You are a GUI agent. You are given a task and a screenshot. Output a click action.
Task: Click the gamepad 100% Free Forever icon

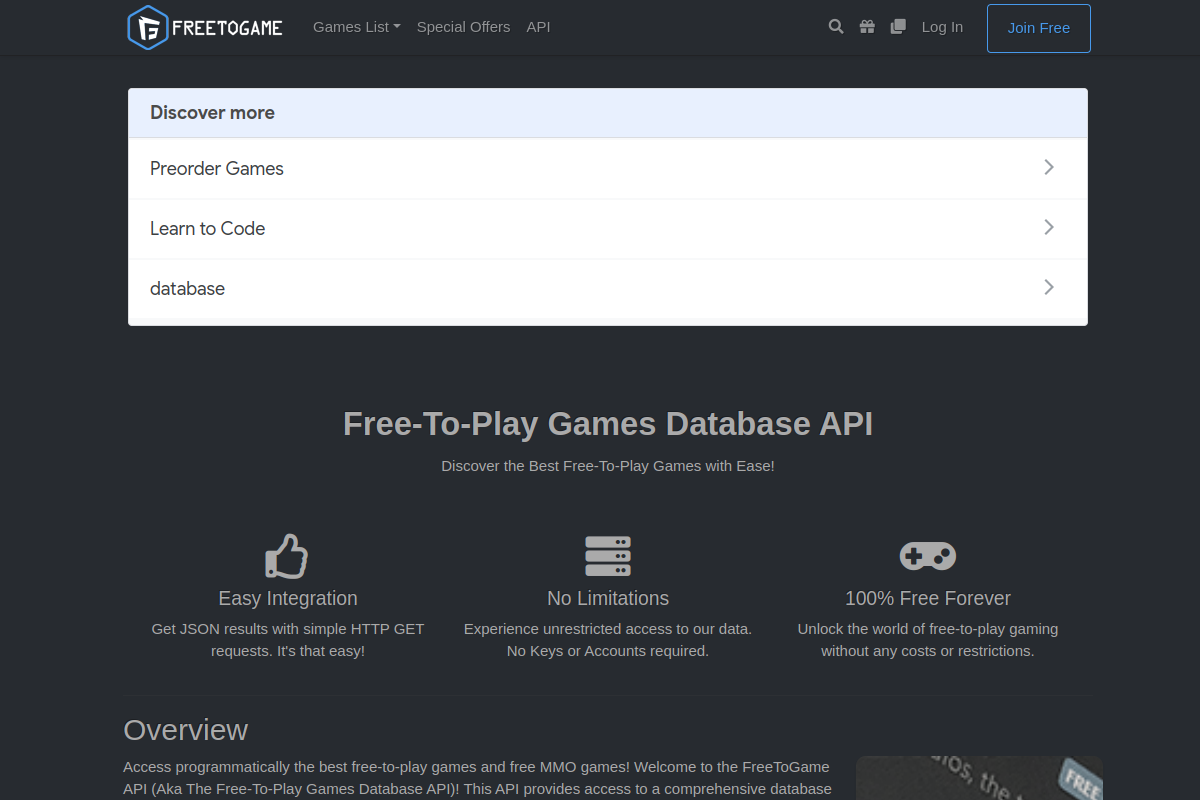coord(928,556)
